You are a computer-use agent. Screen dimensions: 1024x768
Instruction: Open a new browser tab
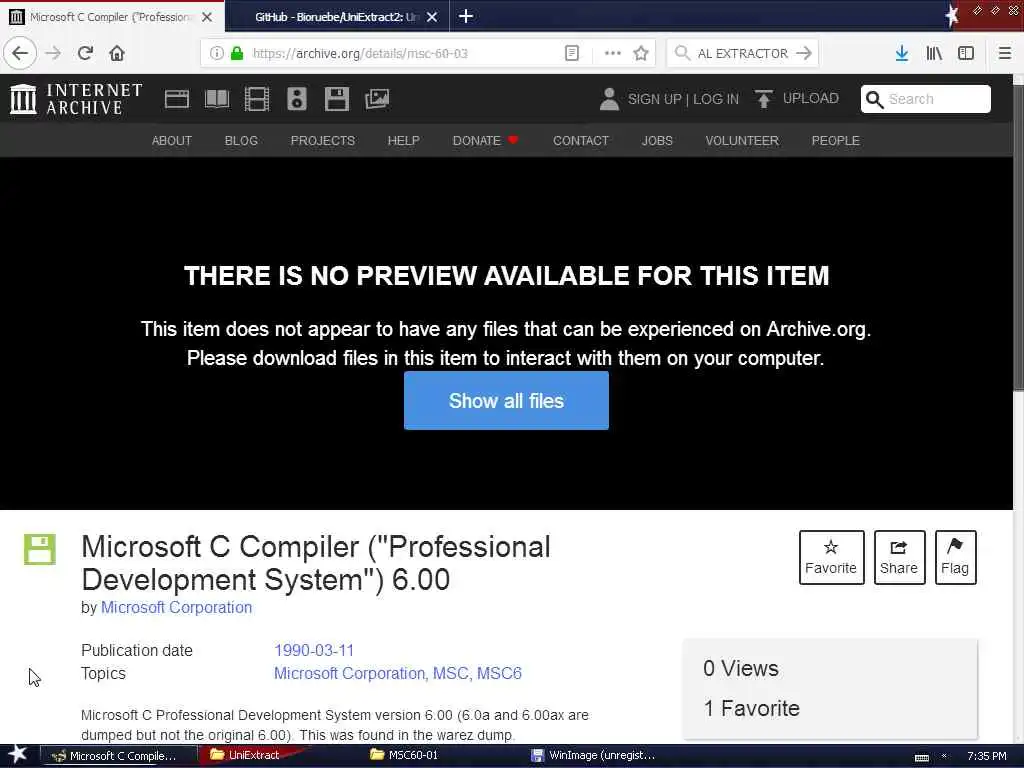466,16
